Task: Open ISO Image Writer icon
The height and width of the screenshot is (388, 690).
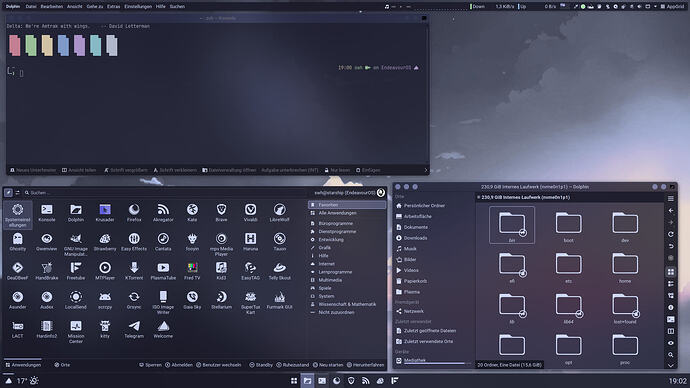Action: (x=163, y=302)
